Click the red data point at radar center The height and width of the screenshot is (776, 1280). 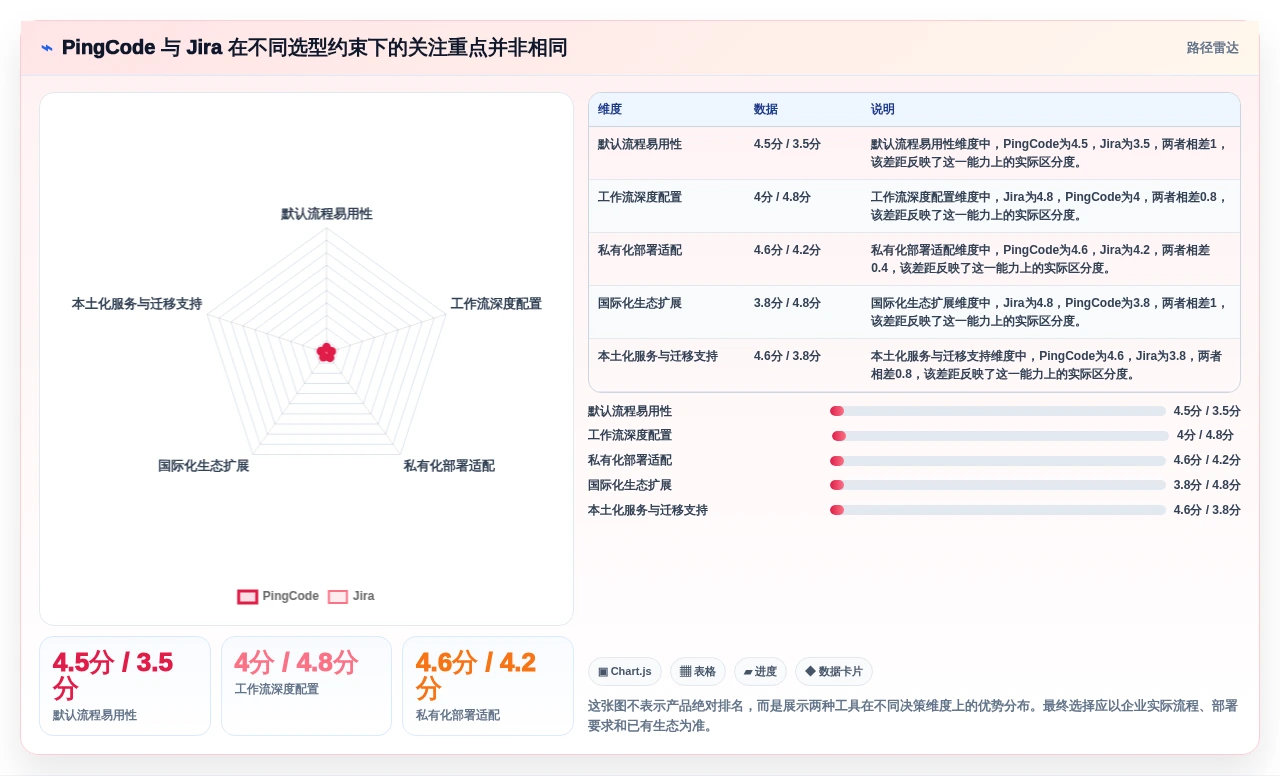point(326,352)
